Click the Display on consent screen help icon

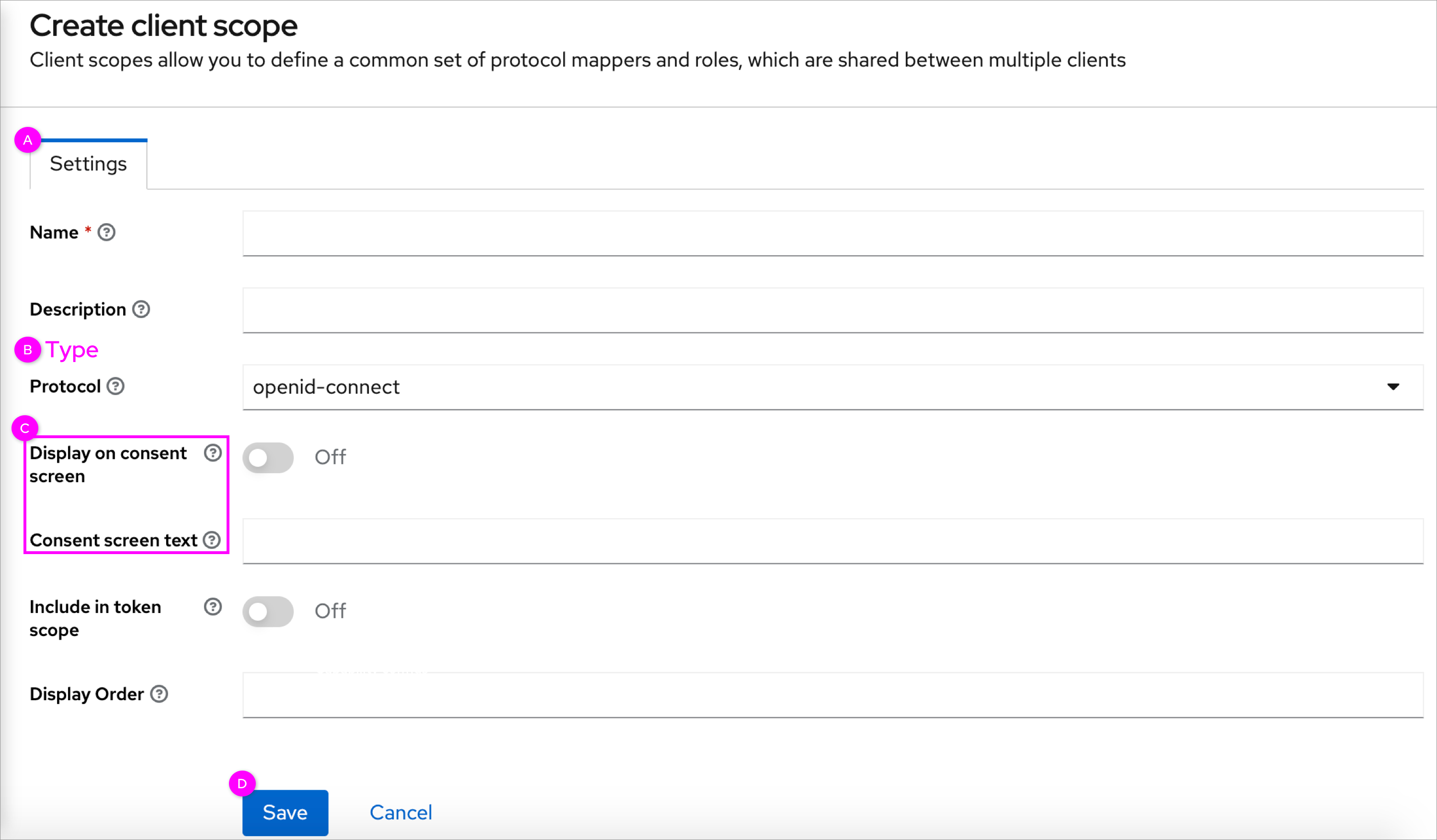212,452
